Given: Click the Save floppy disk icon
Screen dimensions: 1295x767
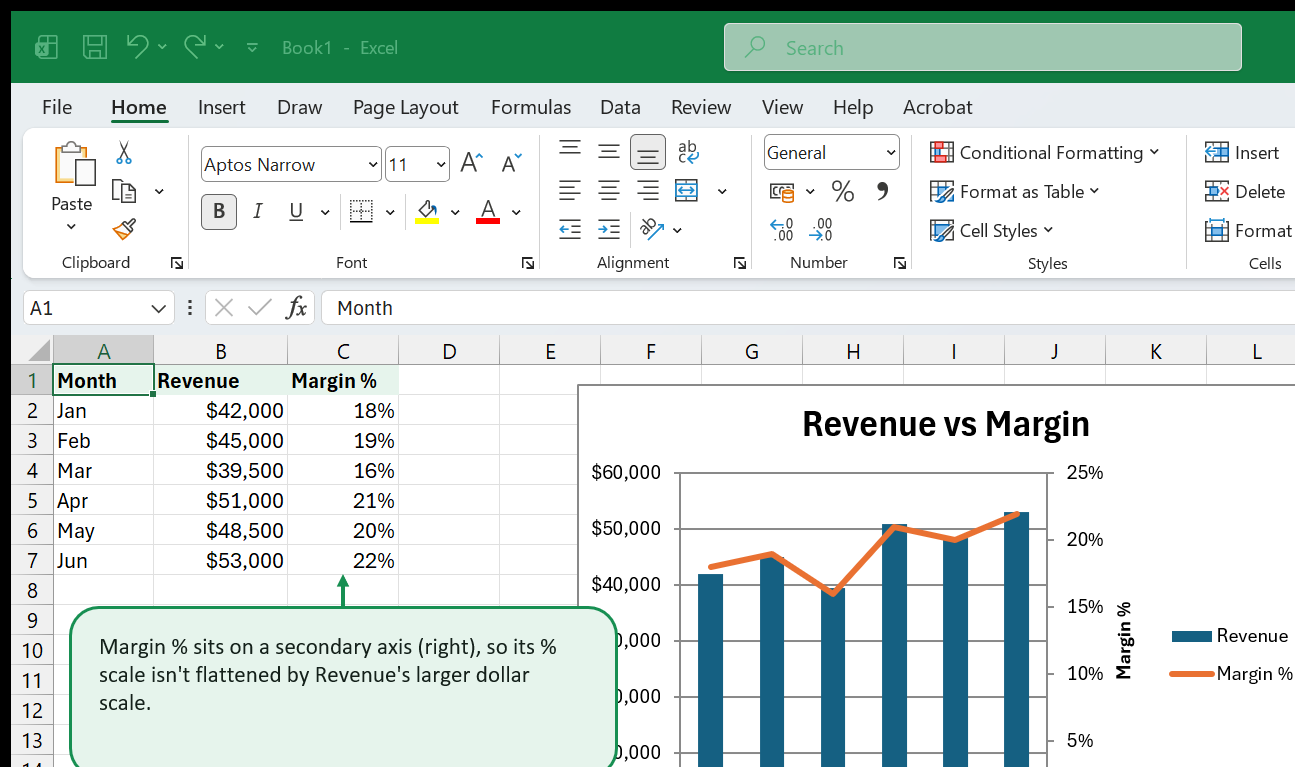Looking at the screenshot, I should [x=95, y=47].
